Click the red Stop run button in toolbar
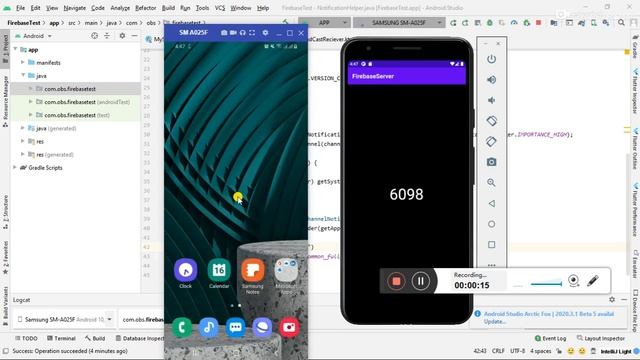Viewport: 640px width, 360px height. tap(538, 23)
